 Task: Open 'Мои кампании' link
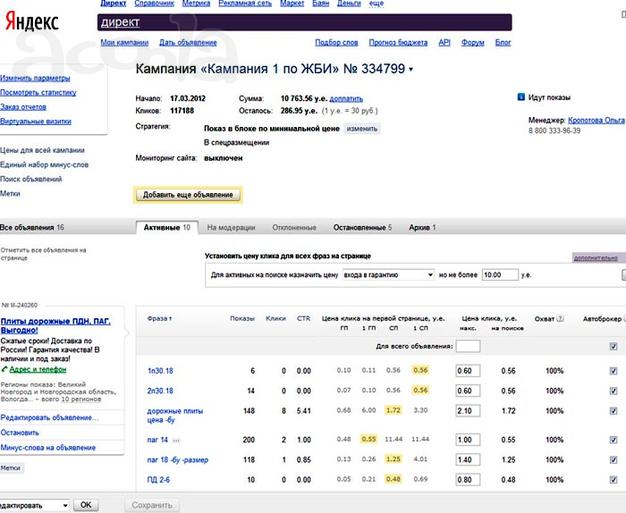[x=124, y=43]
